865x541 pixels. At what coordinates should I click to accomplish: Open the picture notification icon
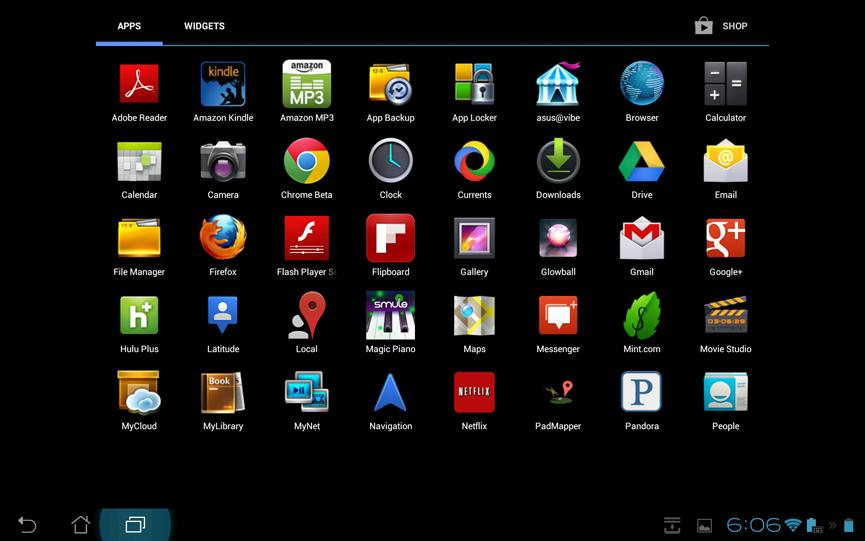pos(704,526)
